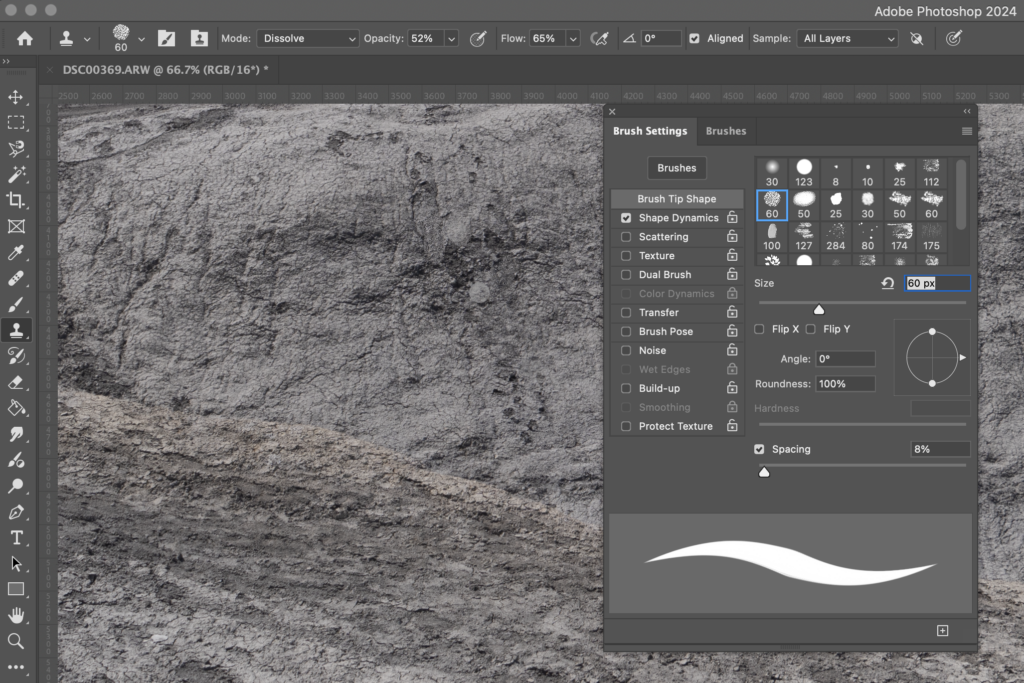
Task: Select the History Brush tool
Action: click(16, 357)
